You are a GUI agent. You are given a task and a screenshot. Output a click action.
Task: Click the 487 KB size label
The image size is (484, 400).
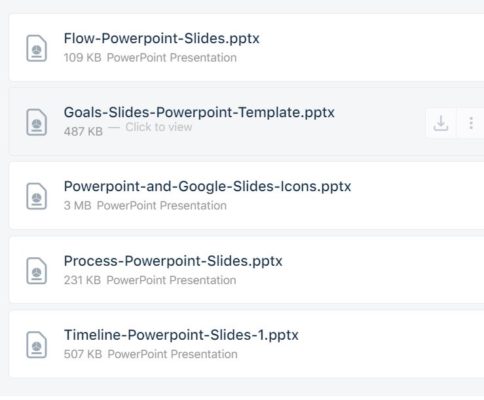(x=83, y=132)
